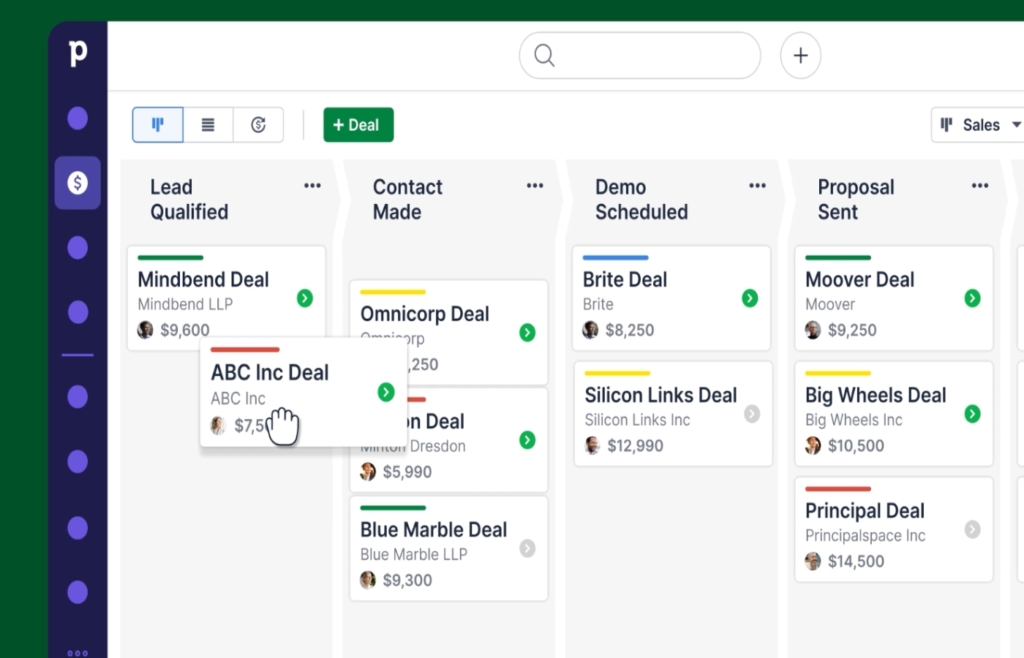Open the Proposal Sent column options menu
Viewport: 1024px width, 658px height.
point(979,184)
